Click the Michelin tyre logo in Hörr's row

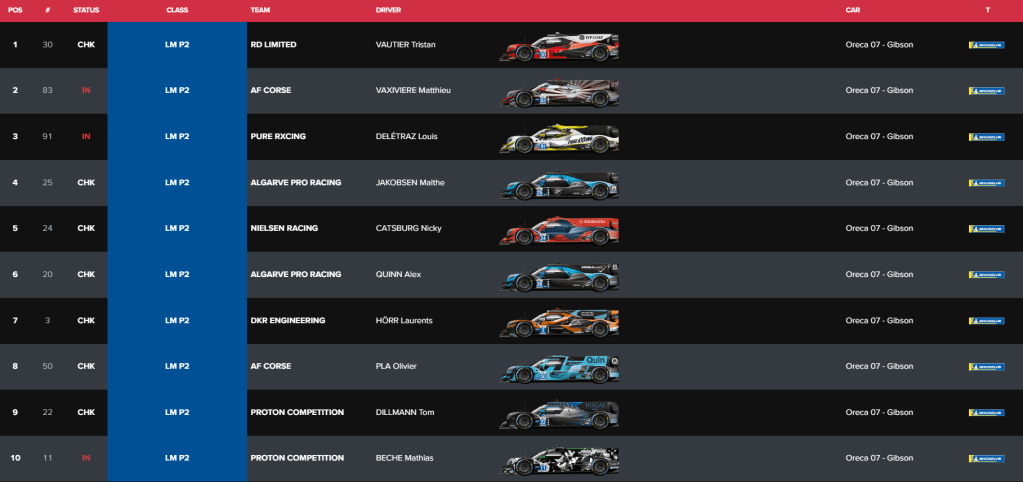pyautogui.click(x=986, y=321)
